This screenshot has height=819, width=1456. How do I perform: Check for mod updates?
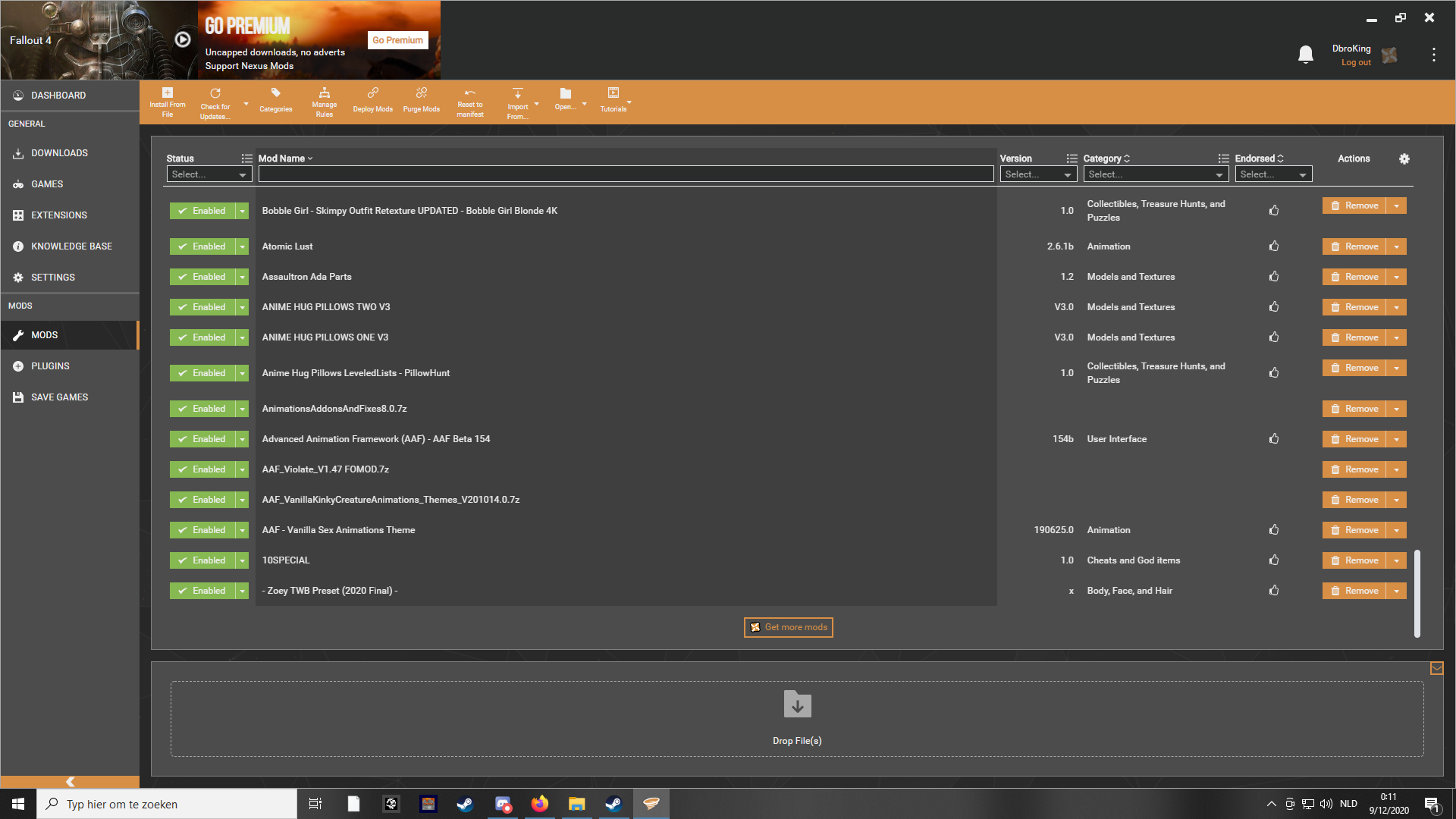(215, 102)
